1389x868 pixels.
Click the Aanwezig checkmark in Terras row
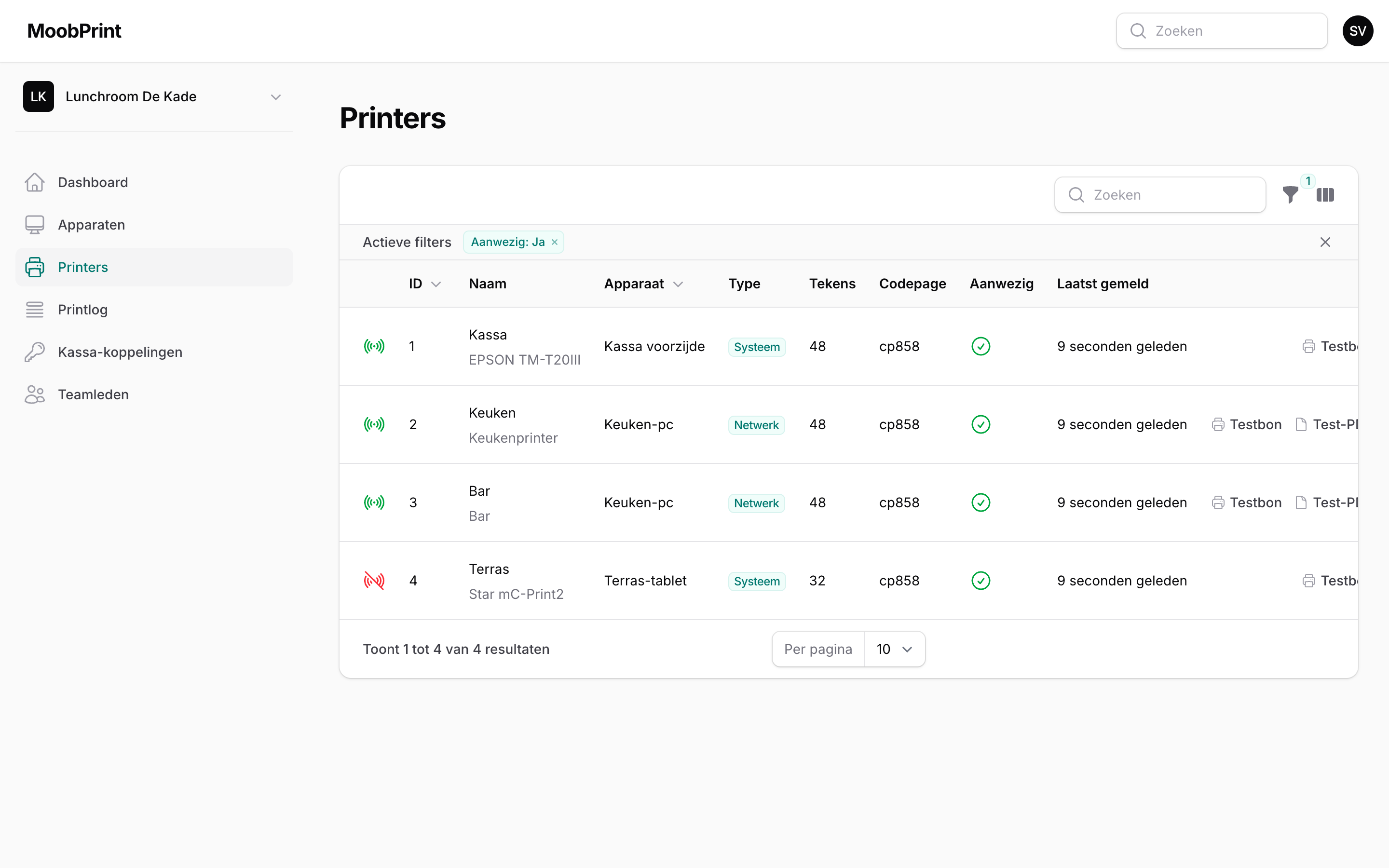[980, 581]
